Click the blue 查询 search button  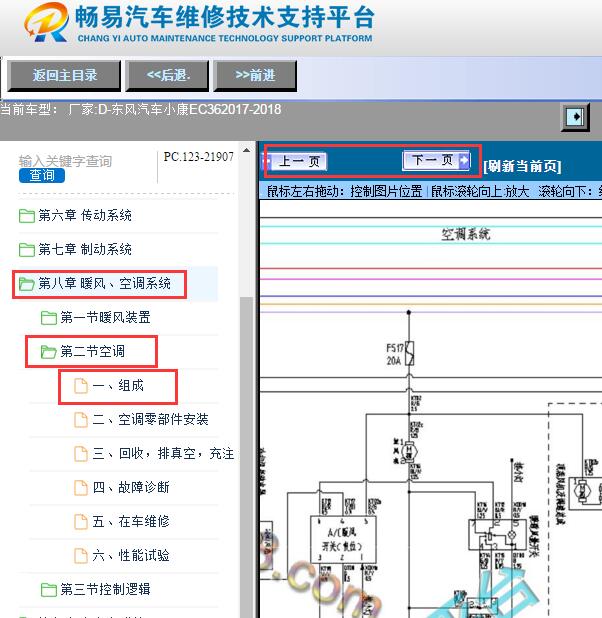(x=42, y=175)
